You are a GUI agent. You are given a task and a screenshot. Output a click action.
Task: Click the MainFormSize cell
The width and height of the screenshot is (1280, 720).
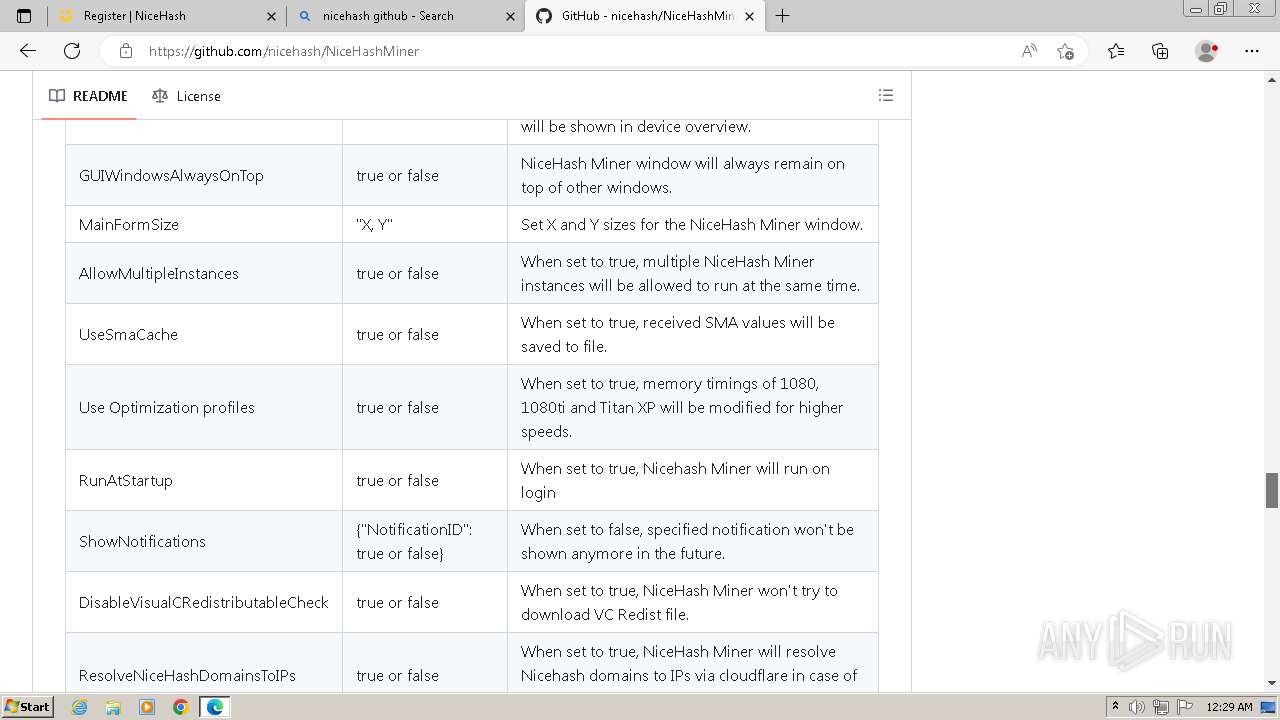point(204,224)
